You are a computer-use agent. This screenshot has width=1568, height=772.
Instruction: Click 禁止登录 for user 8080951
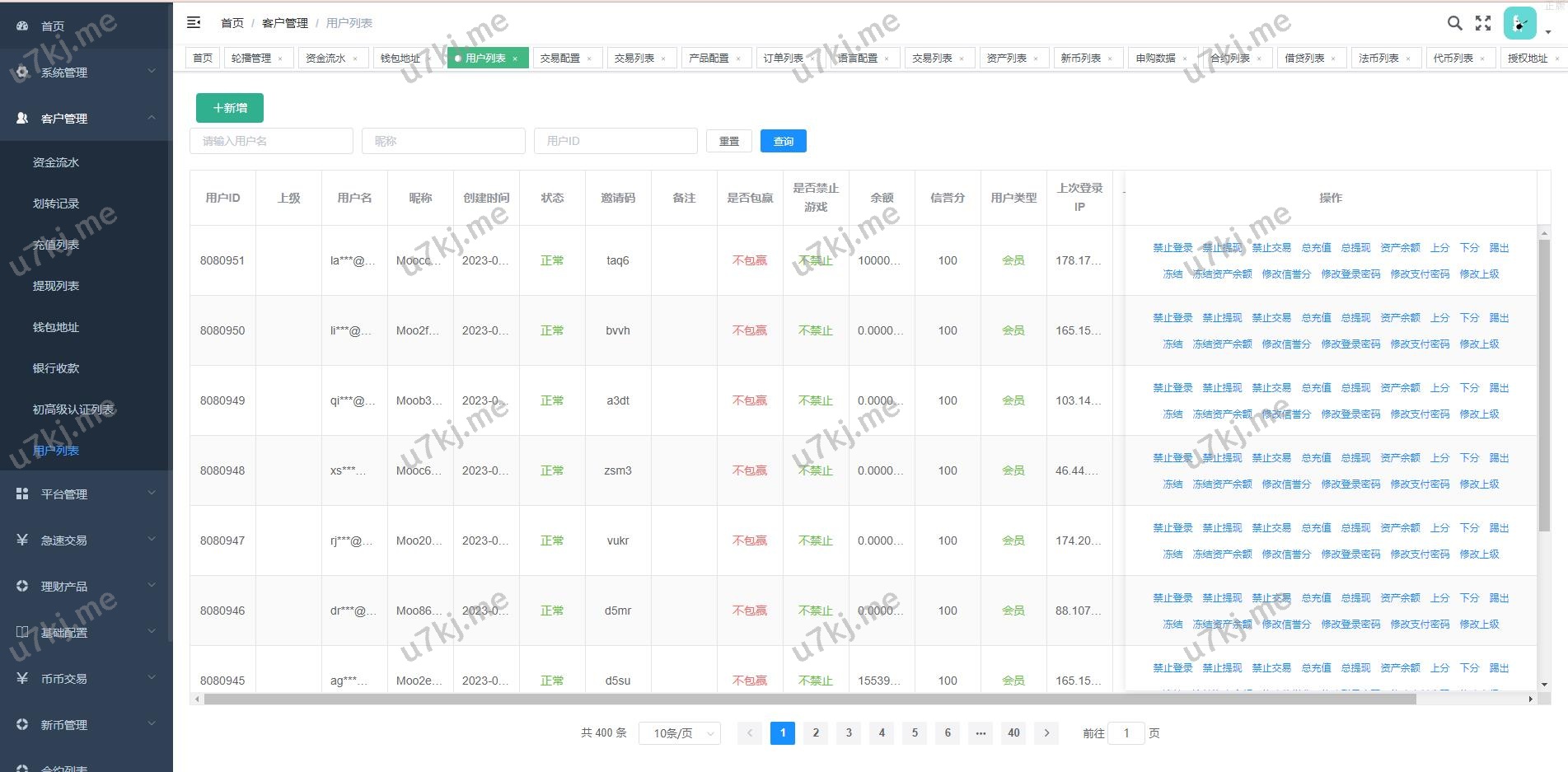point(1172,248)
